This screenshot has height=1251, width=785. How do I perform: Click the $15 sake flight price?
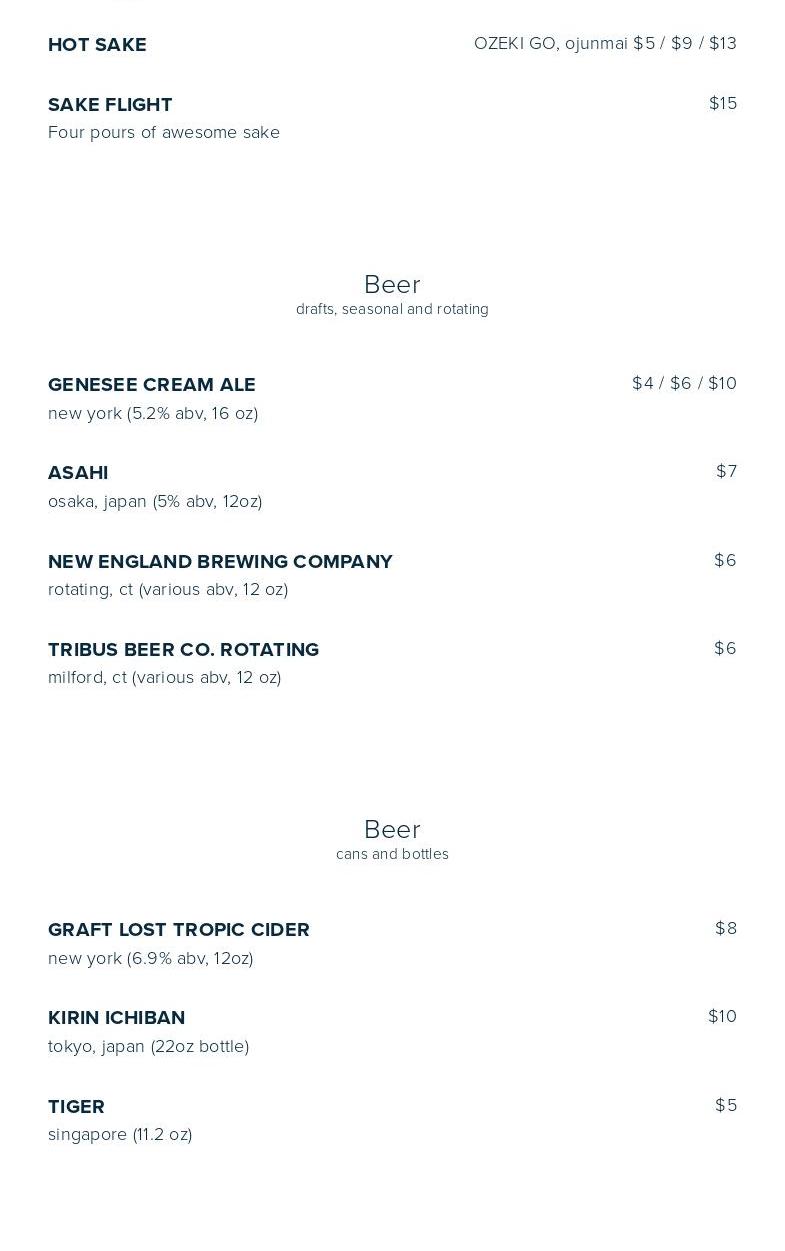tap(722, 103)
